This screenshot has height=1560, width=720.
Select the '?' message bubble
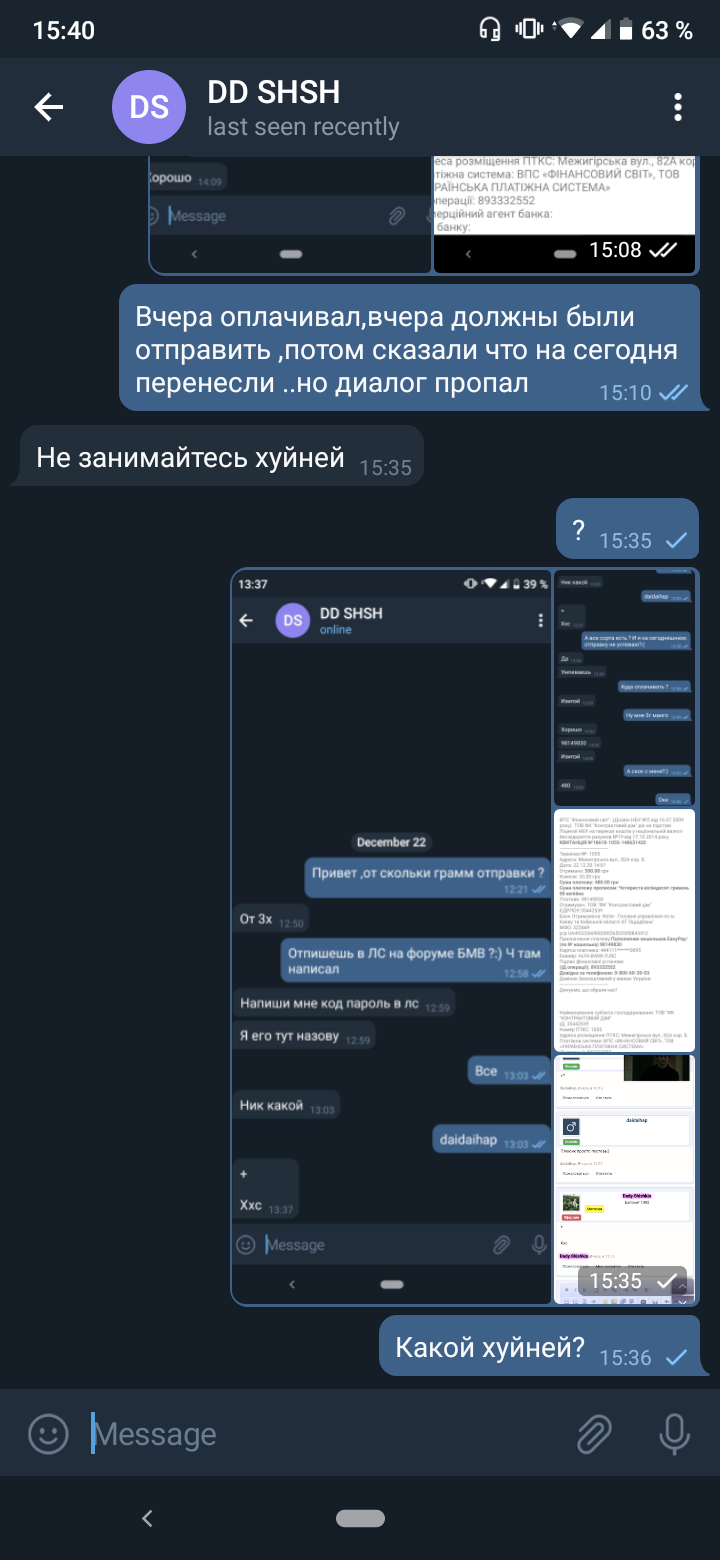tap(627, 529)
